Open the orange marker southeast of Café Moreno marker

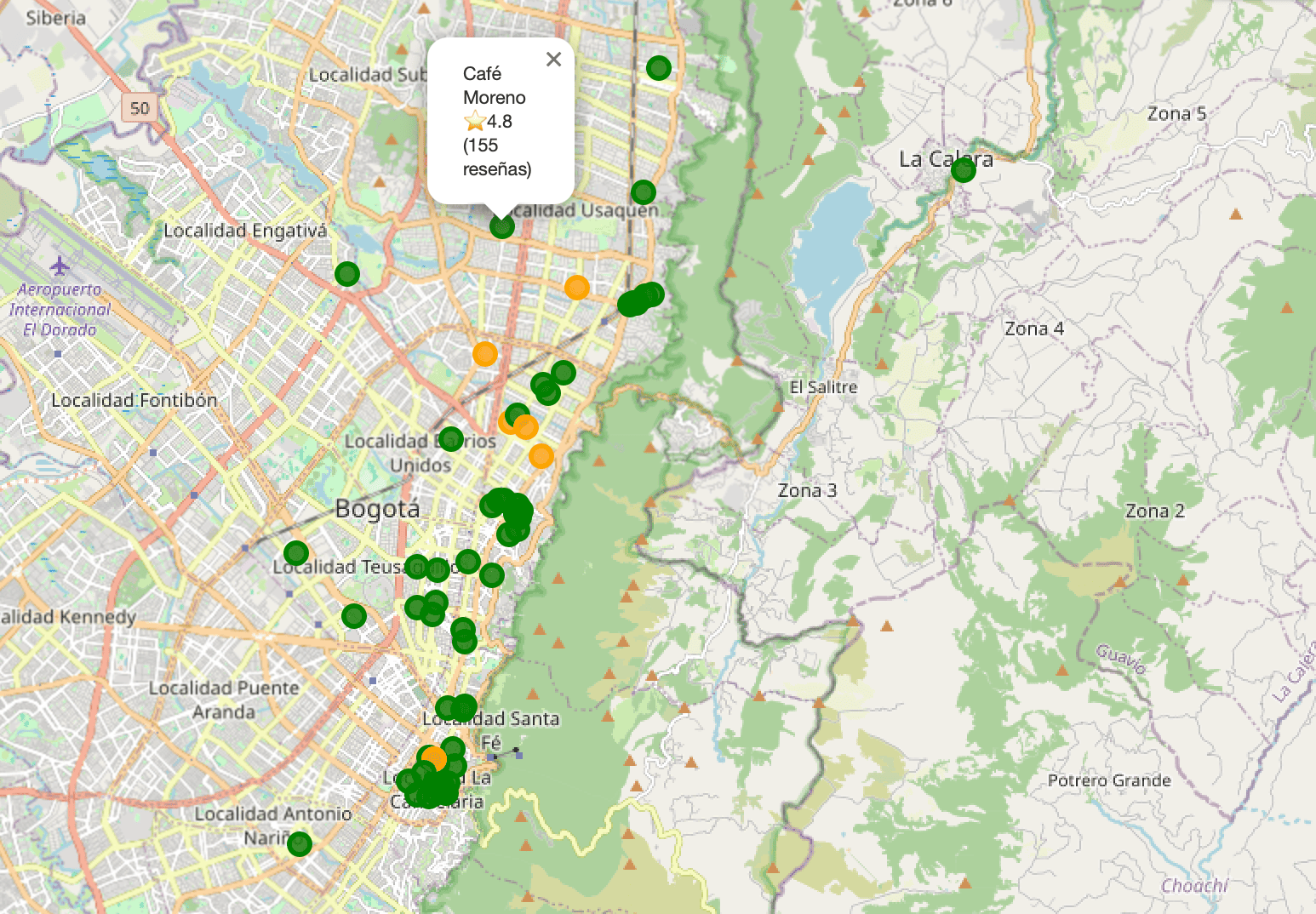577,288
